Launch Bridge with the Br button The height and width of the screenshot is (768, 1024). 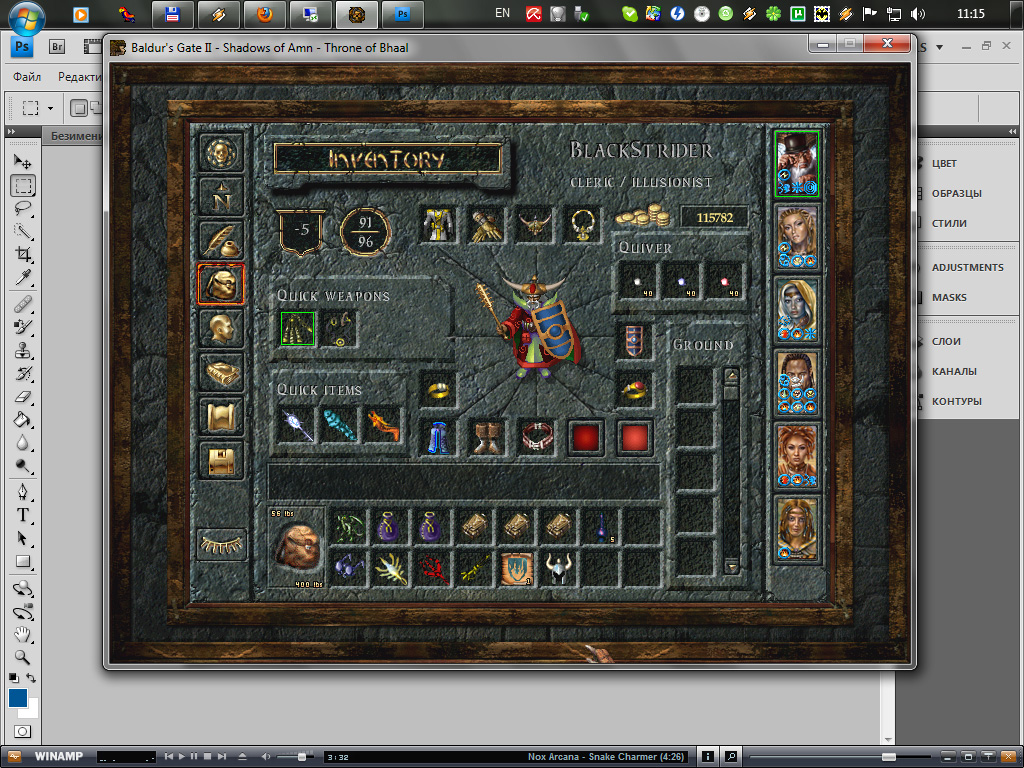[57, 46]
